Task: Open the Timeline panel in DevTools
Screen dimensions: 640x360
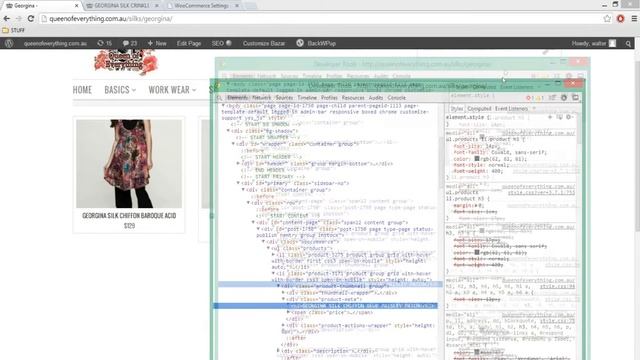Action: (307, 98)
